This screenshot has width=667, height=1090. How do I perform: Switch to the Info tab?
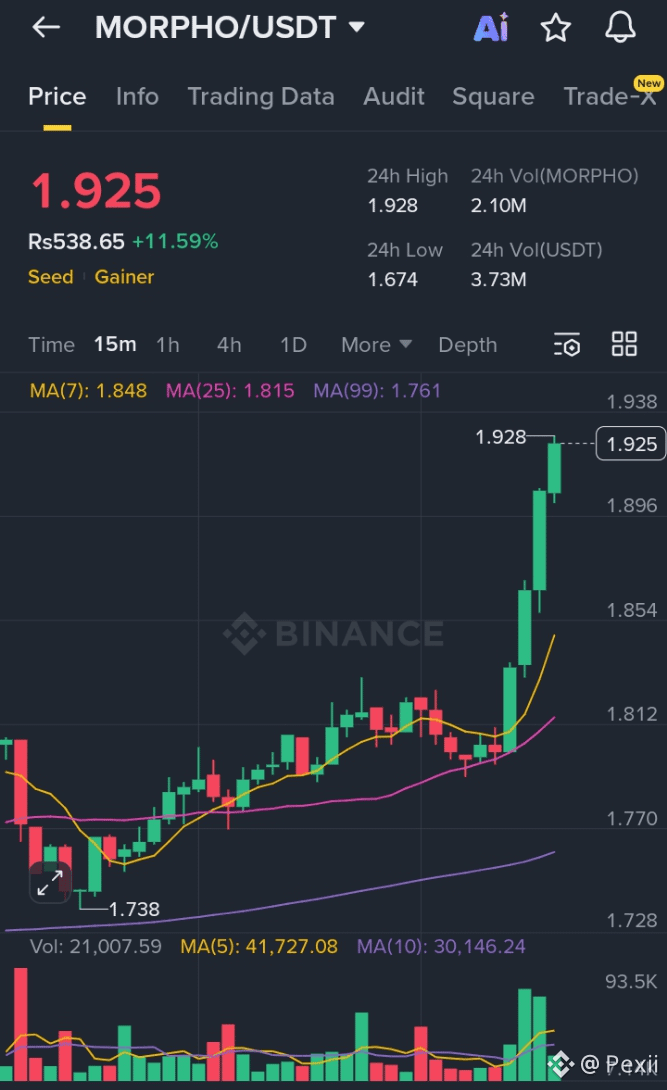pyautogui.click(x=137, y=97)
